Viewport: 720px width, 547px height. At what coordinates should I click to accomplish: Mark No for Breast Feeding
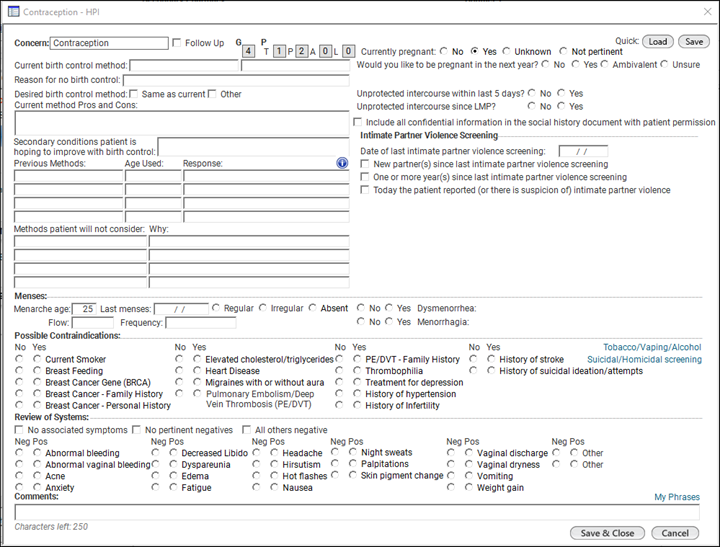pyautogui.click(x=19, y=370)
